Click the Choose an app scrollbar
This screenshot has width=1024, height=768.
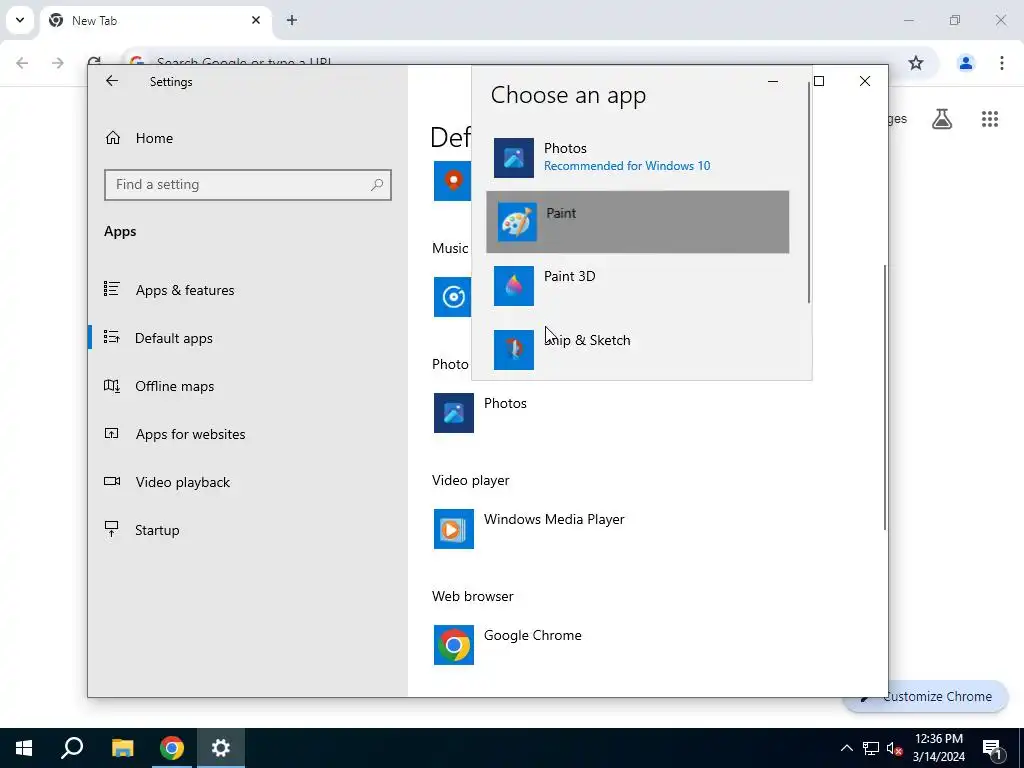[x=809, y=193]
